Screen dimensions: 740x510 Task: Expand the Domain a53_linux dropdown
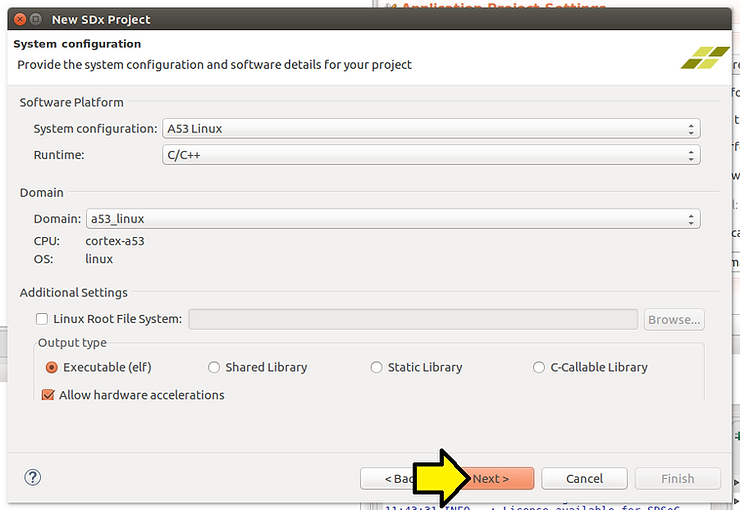[x=393, y=219]
